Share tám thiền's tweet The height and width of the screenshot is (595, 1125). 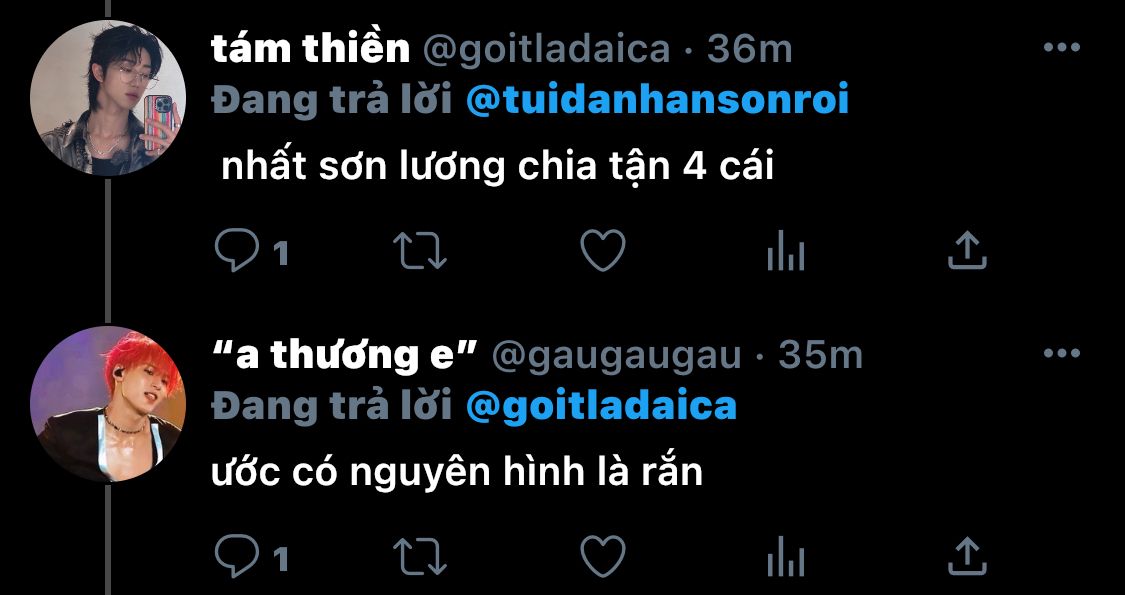(x=967, y=249)
